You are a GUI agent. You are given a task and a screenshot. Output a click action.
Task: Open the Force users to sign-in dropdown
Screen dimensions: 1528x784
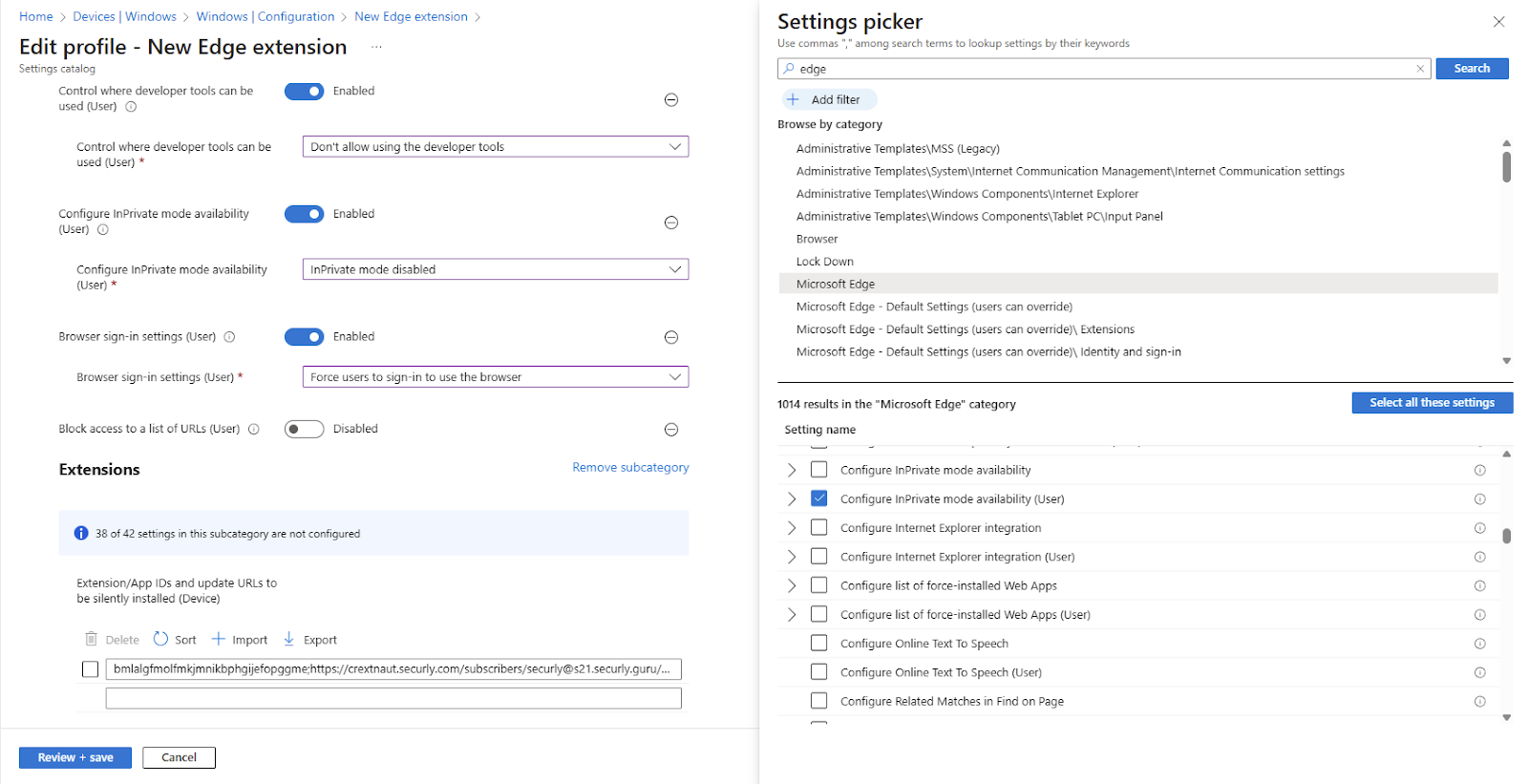click(496, 377)
